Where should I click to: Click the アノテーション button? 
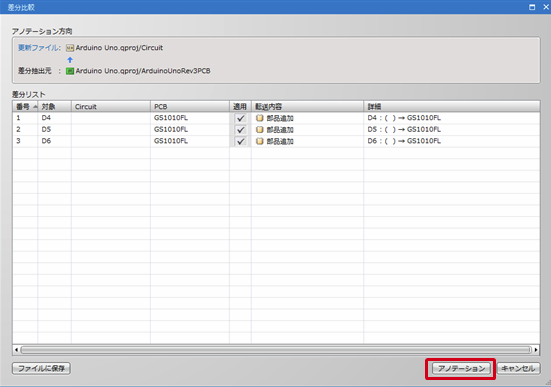(x=461, y=369)
